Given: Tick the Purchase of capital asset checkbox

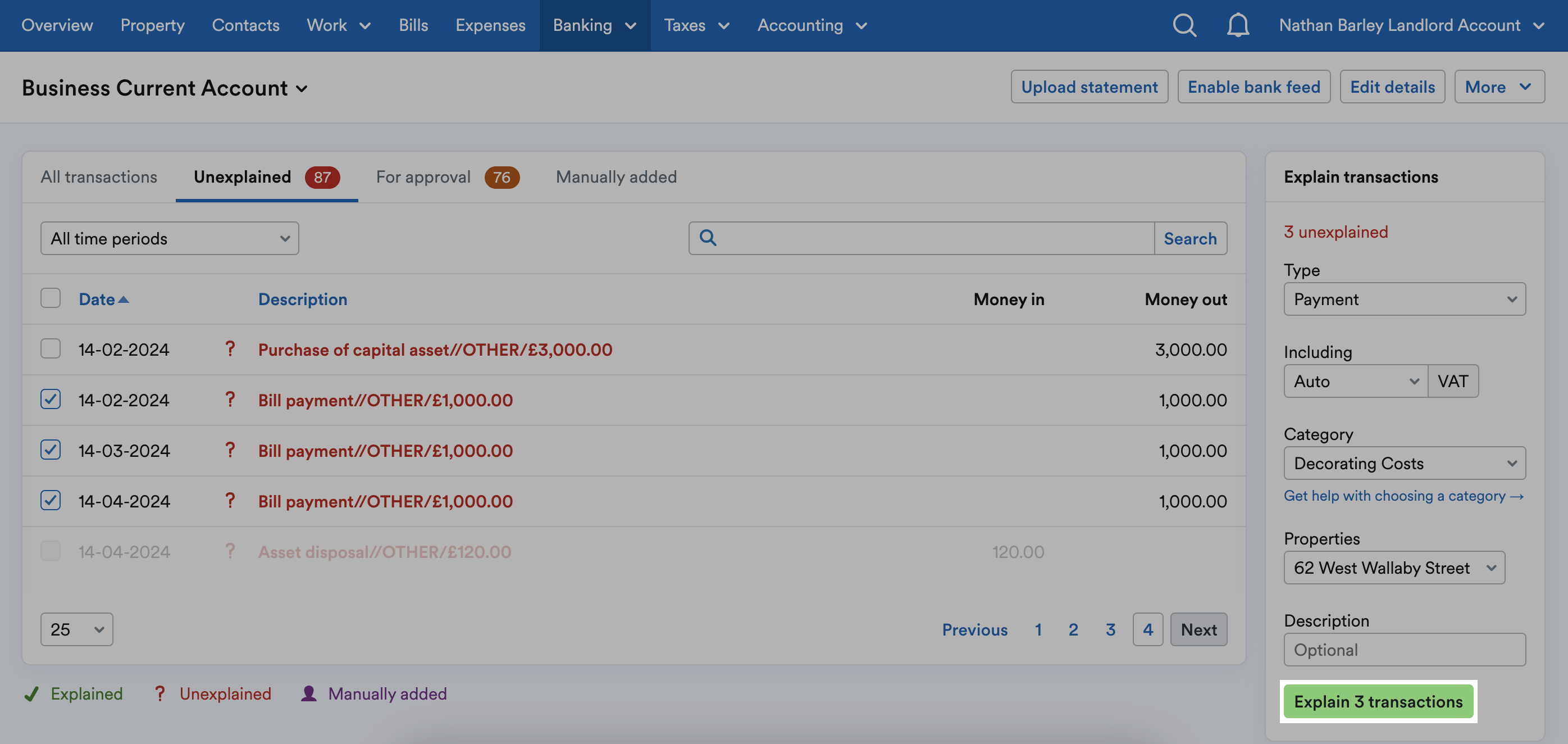Looking at the screenshot, I should (x=51, y=349).
